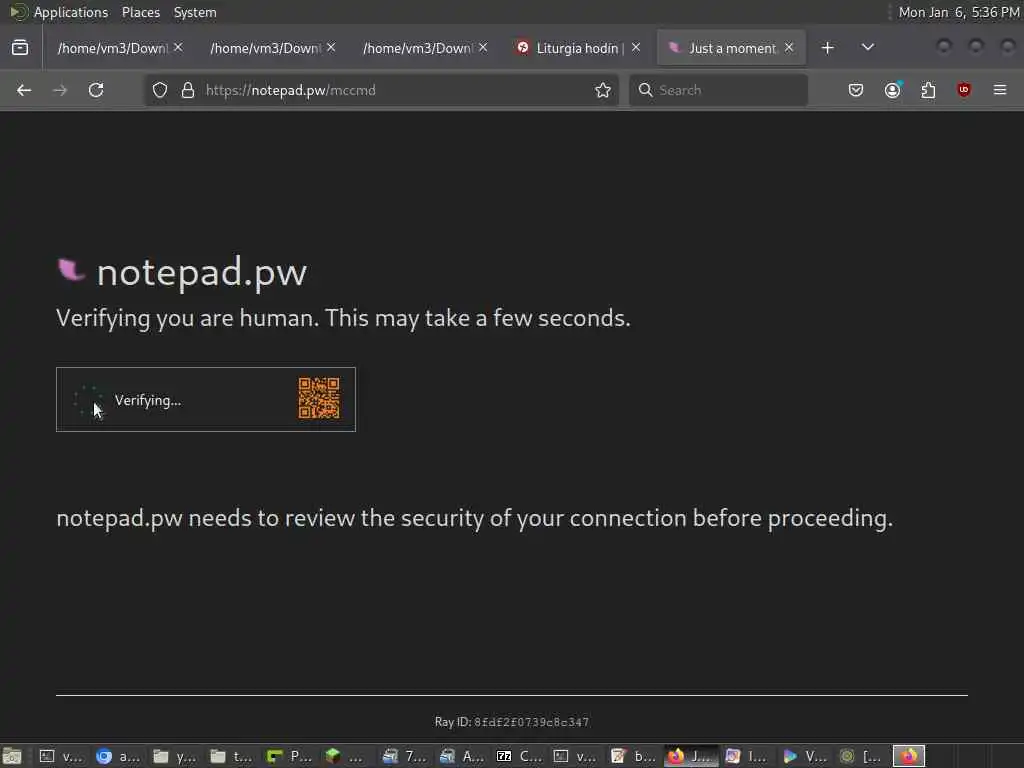The image size is (1024, 768).
Task: Click the notepad.pw logo icon on page
Action: (71, 270)
